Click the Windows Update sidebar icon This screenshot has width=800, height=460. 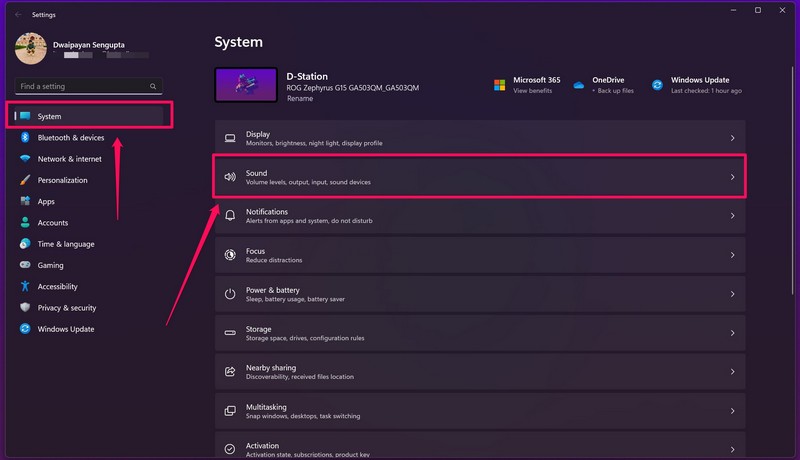coord(25,329)
